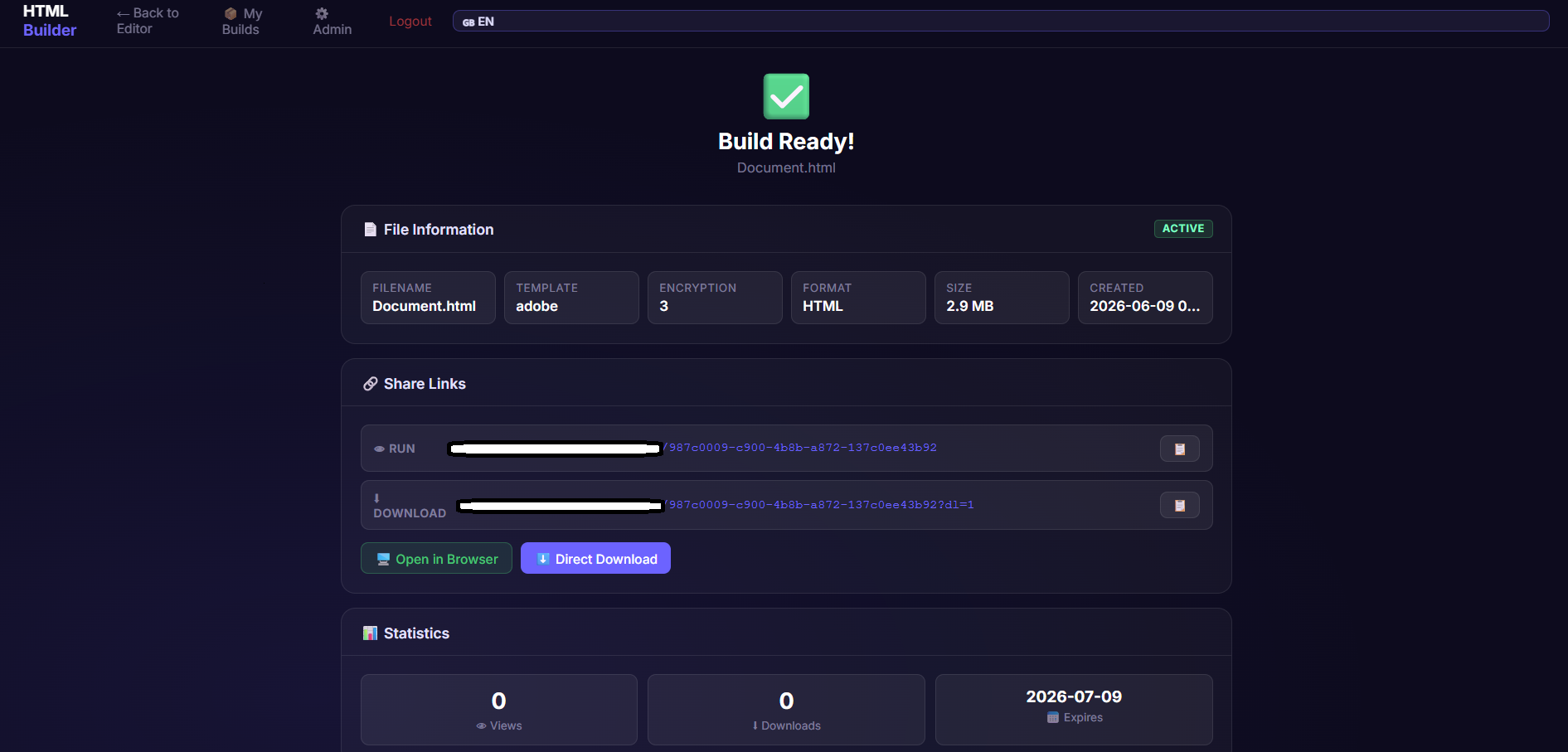Click the calendar icon next to Expires
This screenshot has height=752, width=1568.
[1053, 717]
